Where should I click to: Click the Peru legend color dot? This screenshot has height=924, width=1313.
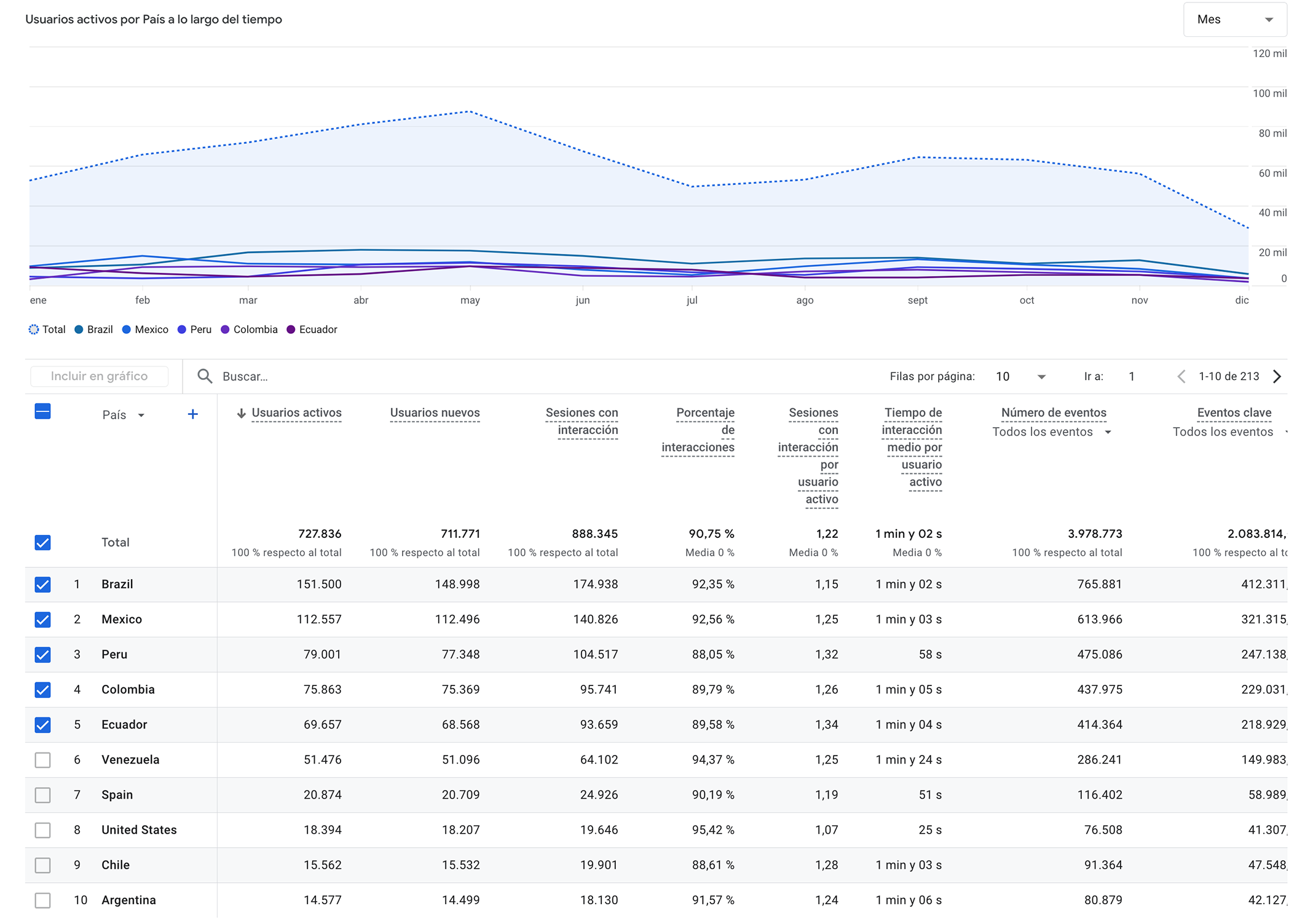click(x=182, y=330)
